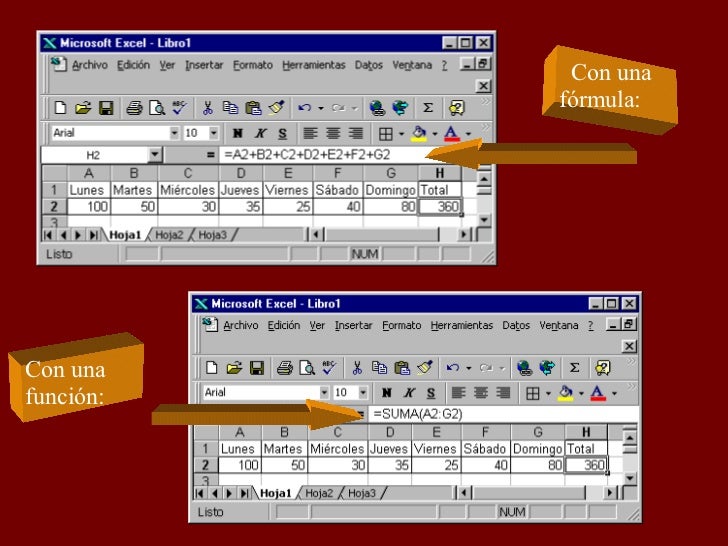728x546 pixels.
Task: Click Open folder icon in bottom Excel window
Action: click(x=234, y=368)
